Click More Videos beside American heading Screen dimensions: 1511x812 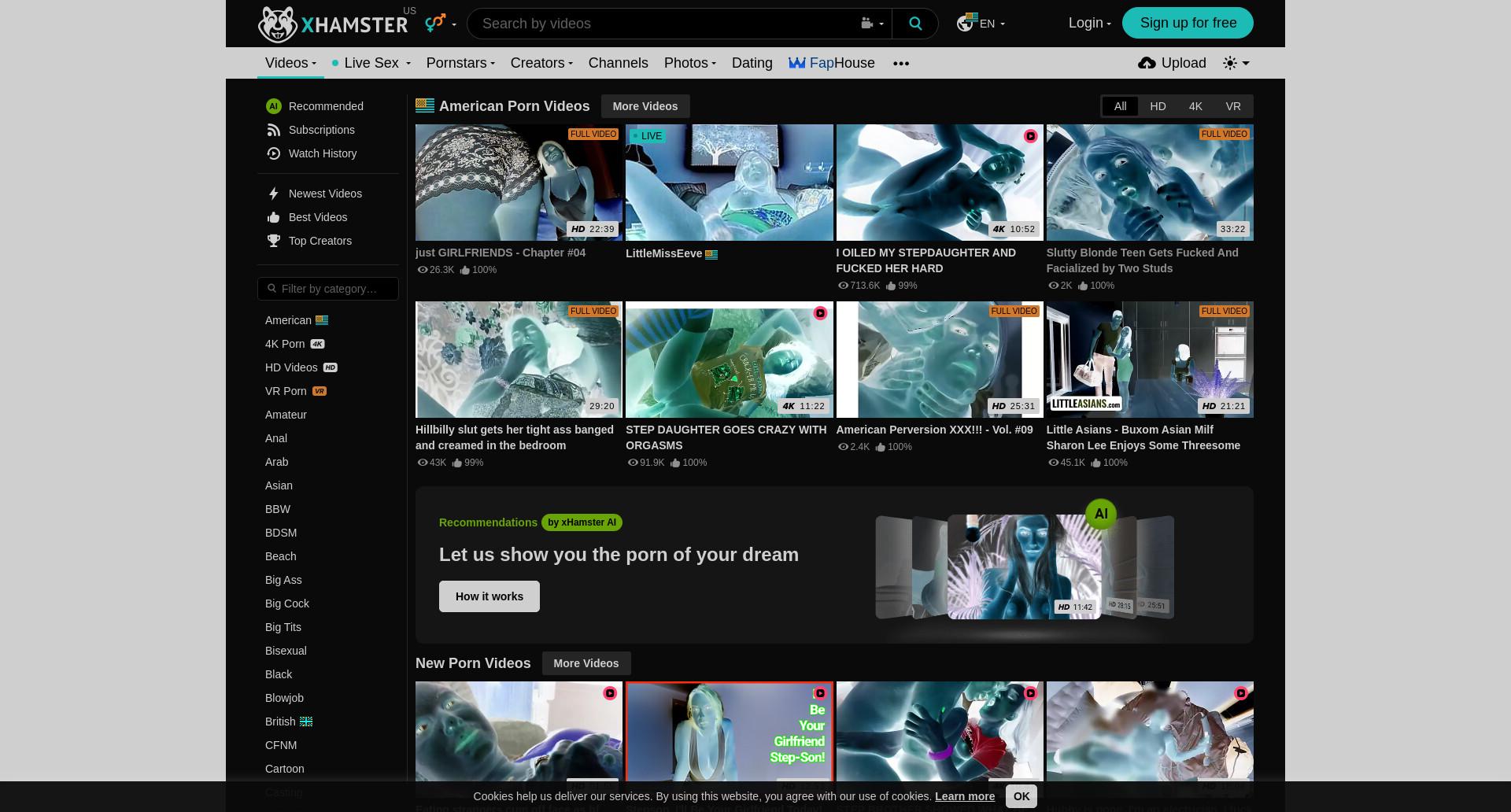[645, 106]
